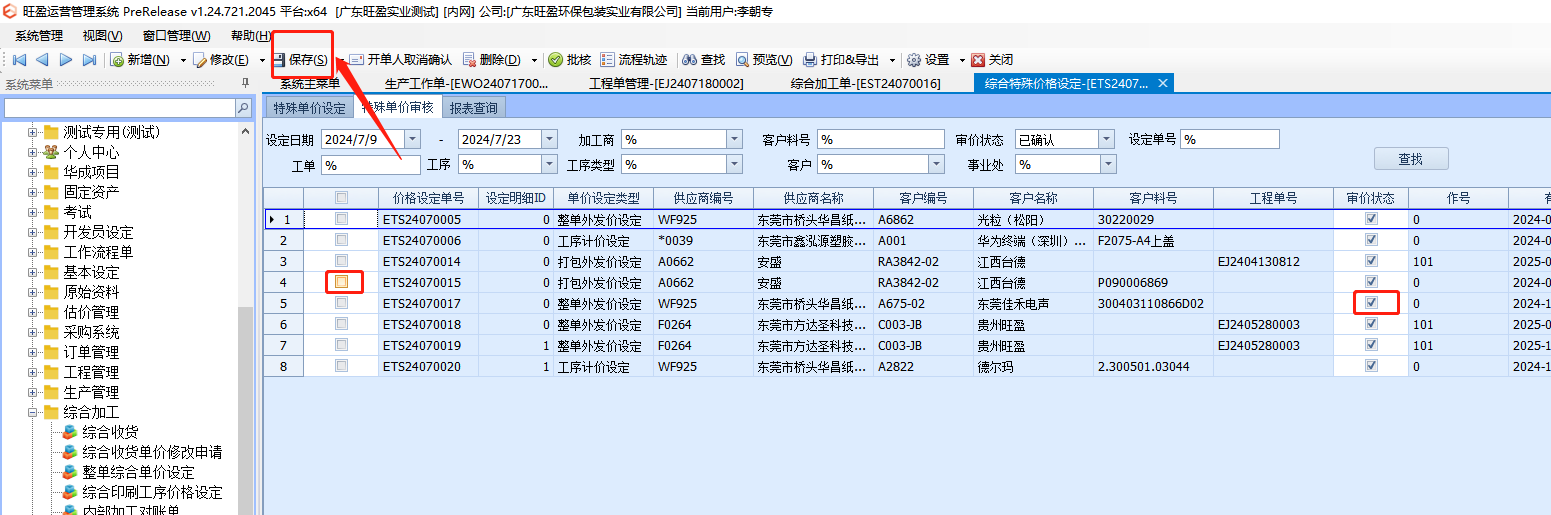
Task: Open the start date 2024/7/9 dropdown
Action: pos(413,139)
